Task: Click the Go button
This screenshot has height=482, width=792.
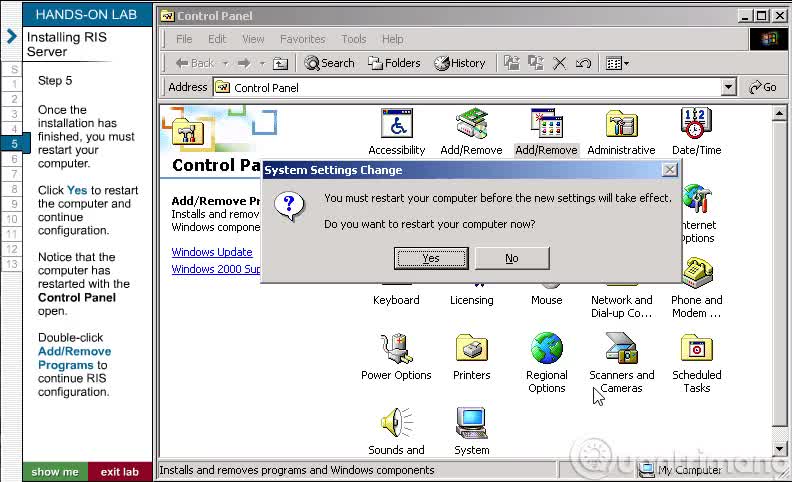Action: point(763,87)
